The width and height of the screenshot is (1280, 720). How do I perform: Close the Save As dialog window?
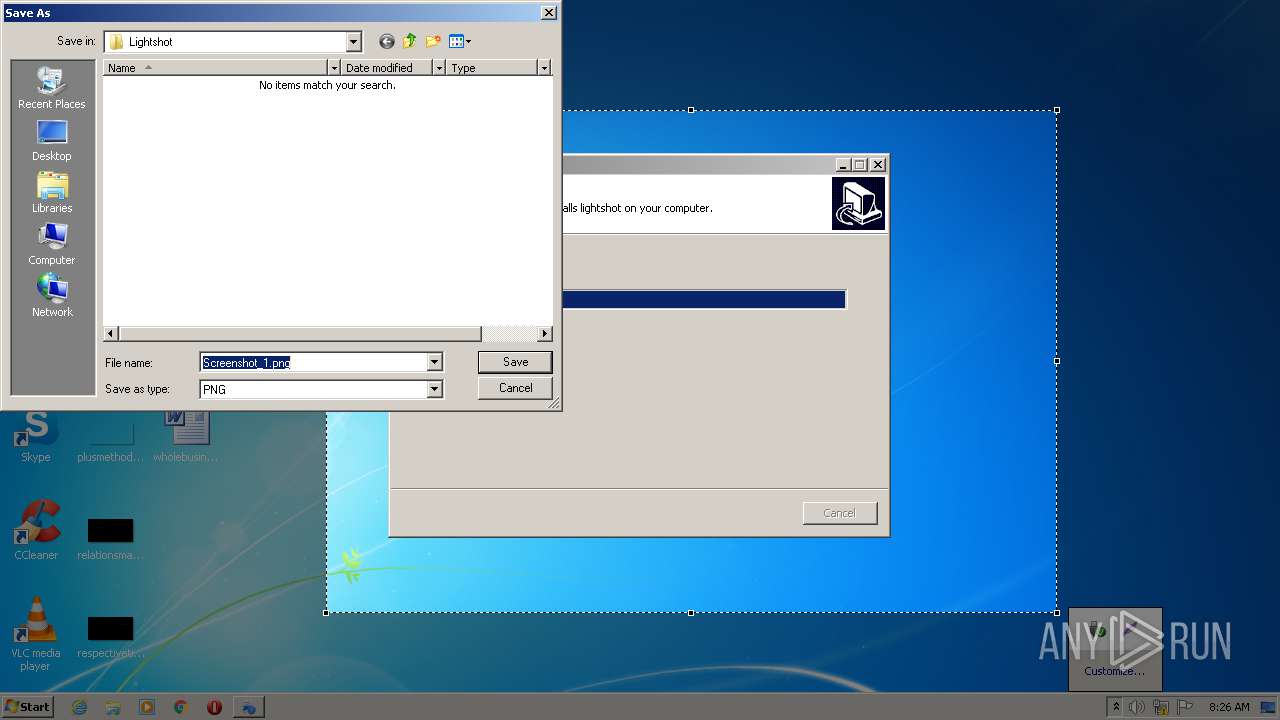[549, 12]
